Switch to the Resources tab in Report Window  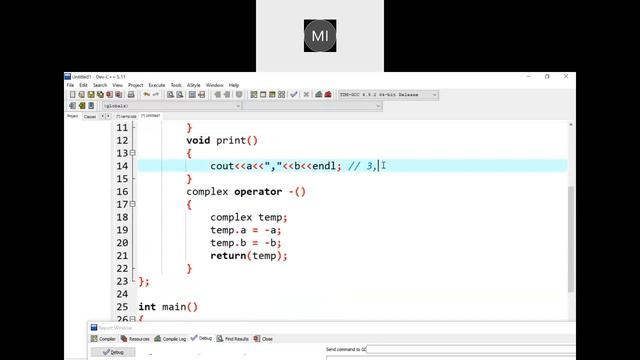135,339
